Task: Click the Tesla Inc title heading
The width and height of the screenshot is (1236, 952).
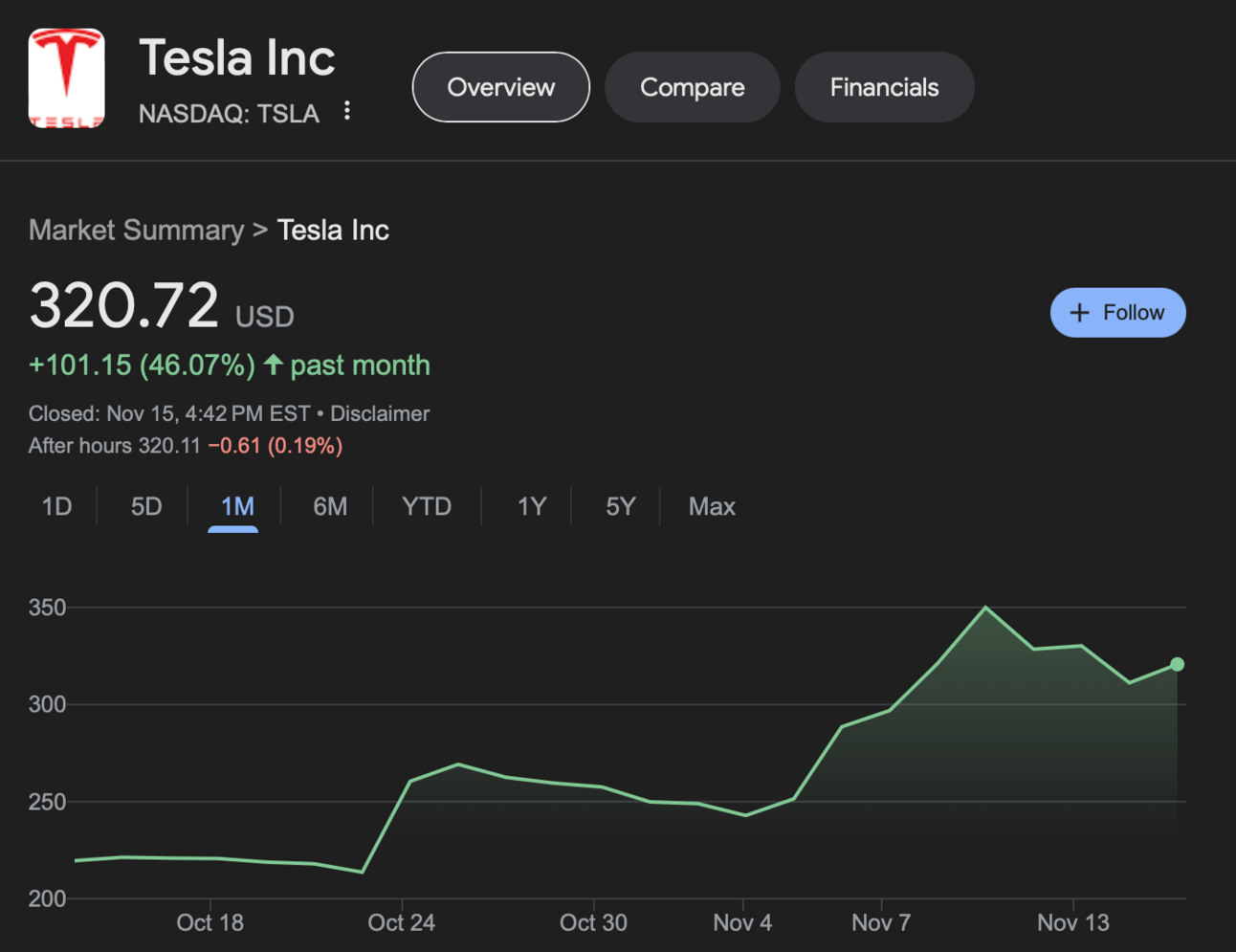Action: (x=237, y=57)
